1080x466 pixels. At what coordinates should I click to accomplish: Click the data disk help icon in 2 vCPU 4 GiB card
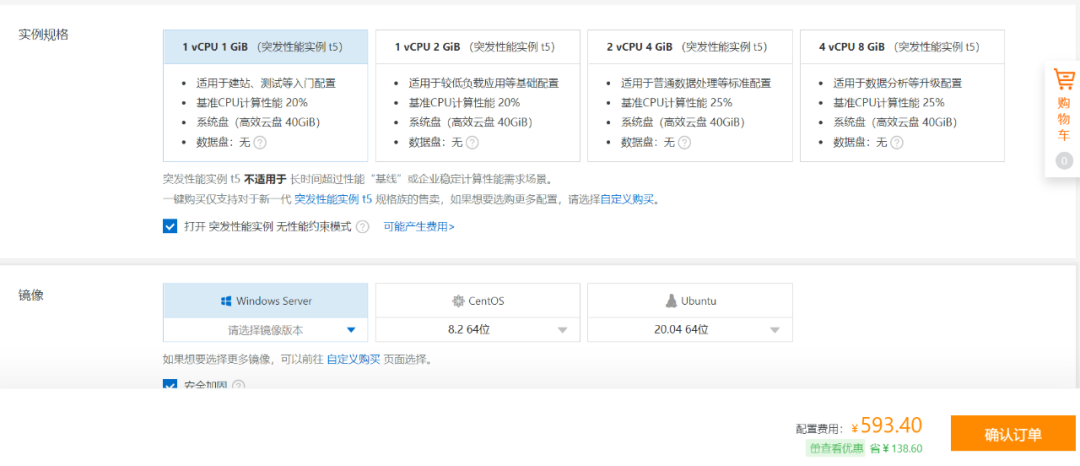tap(684, 142)
